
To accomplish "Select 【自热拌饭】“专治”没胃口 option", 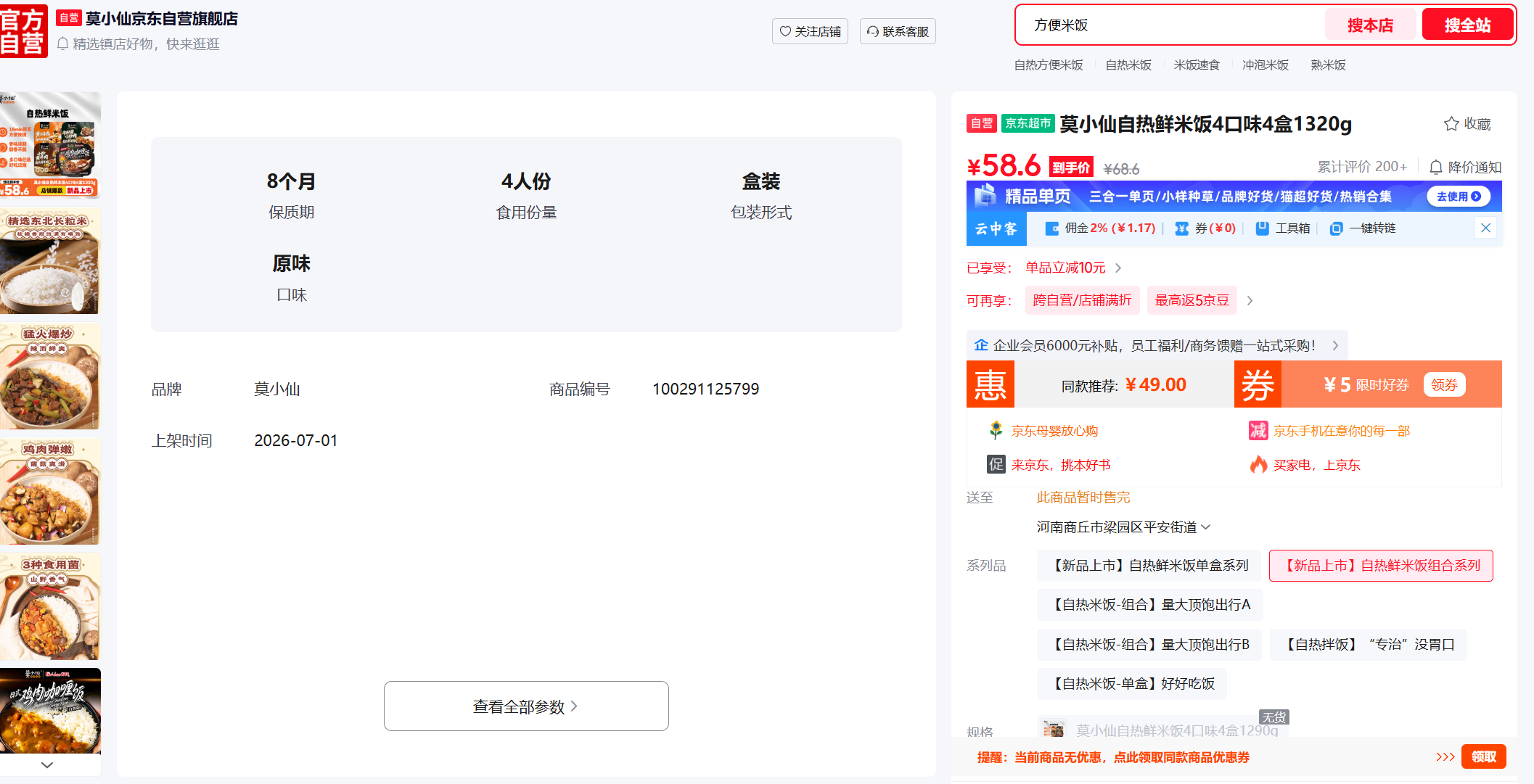I will pyautogui.click(x=1369, y=645).
